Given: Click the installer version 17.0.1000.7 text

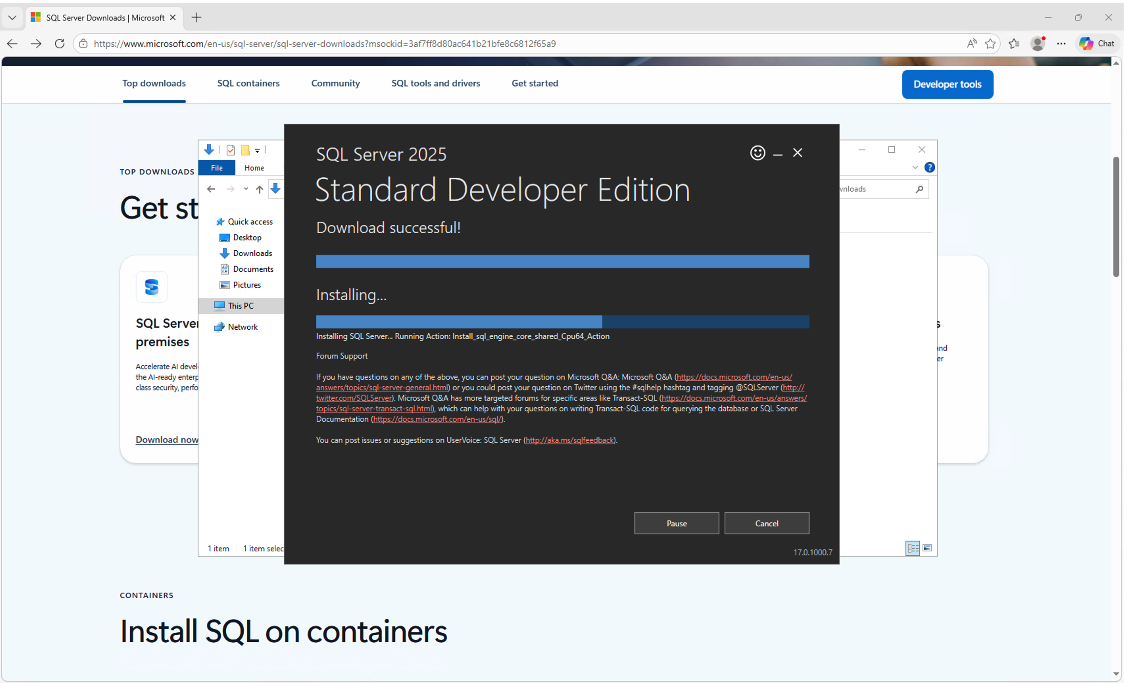Looking at the screenshot, I should coord(812,552).
